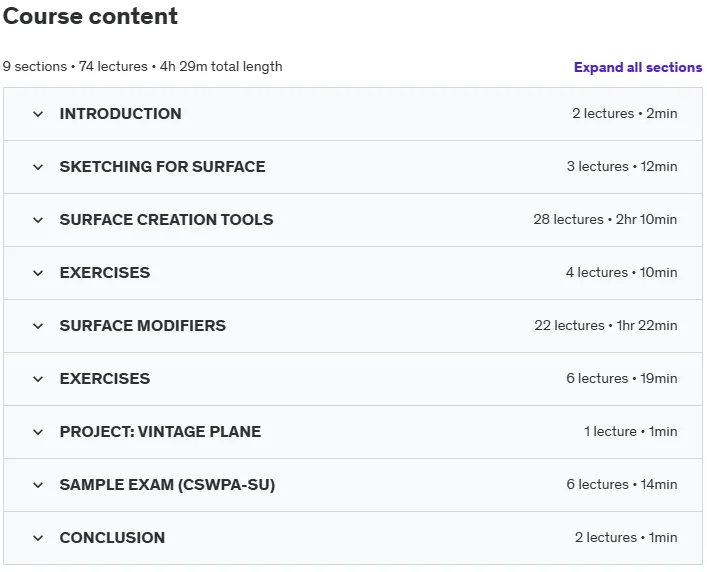Expand the INTRODUCTION section chevron
The width and height of the screenshot is (707, 572).
click(x=38, y=114)
